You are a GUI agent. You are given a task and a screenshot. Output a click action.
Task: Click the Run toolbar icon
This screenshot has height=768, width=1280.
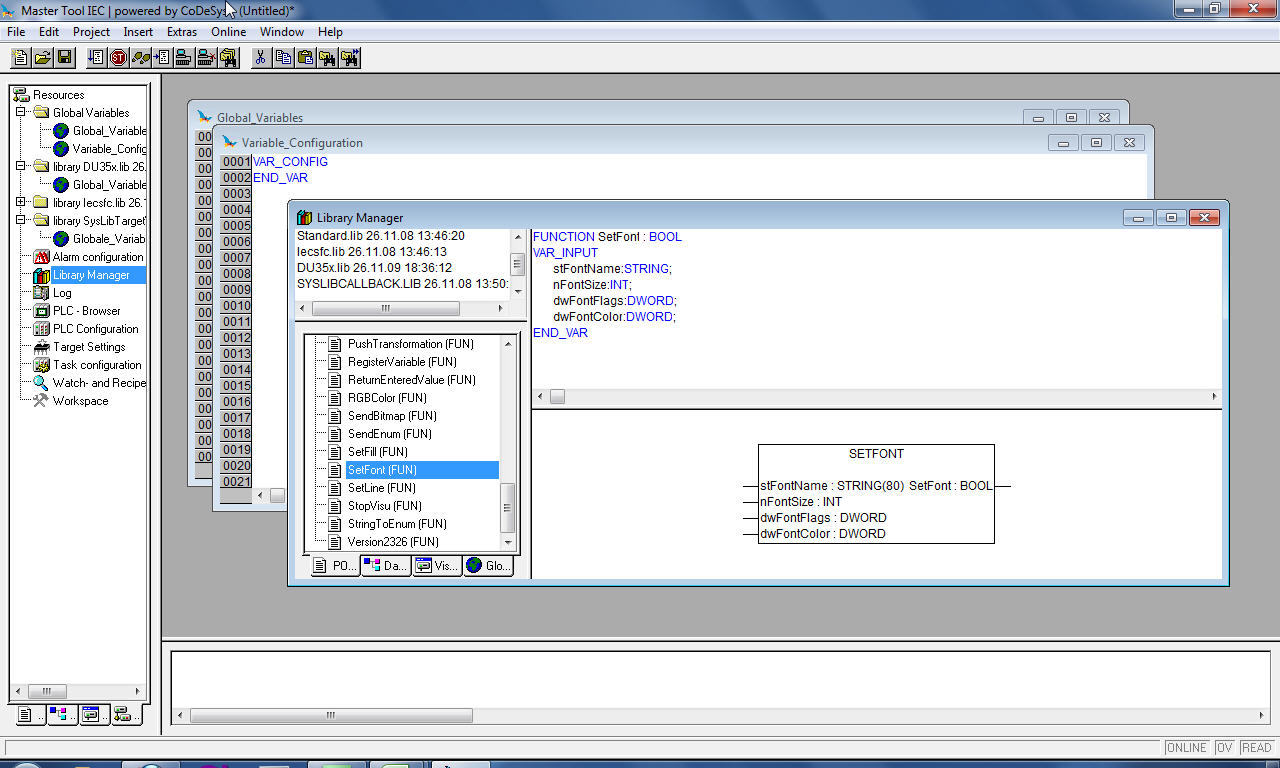point(97,58)
